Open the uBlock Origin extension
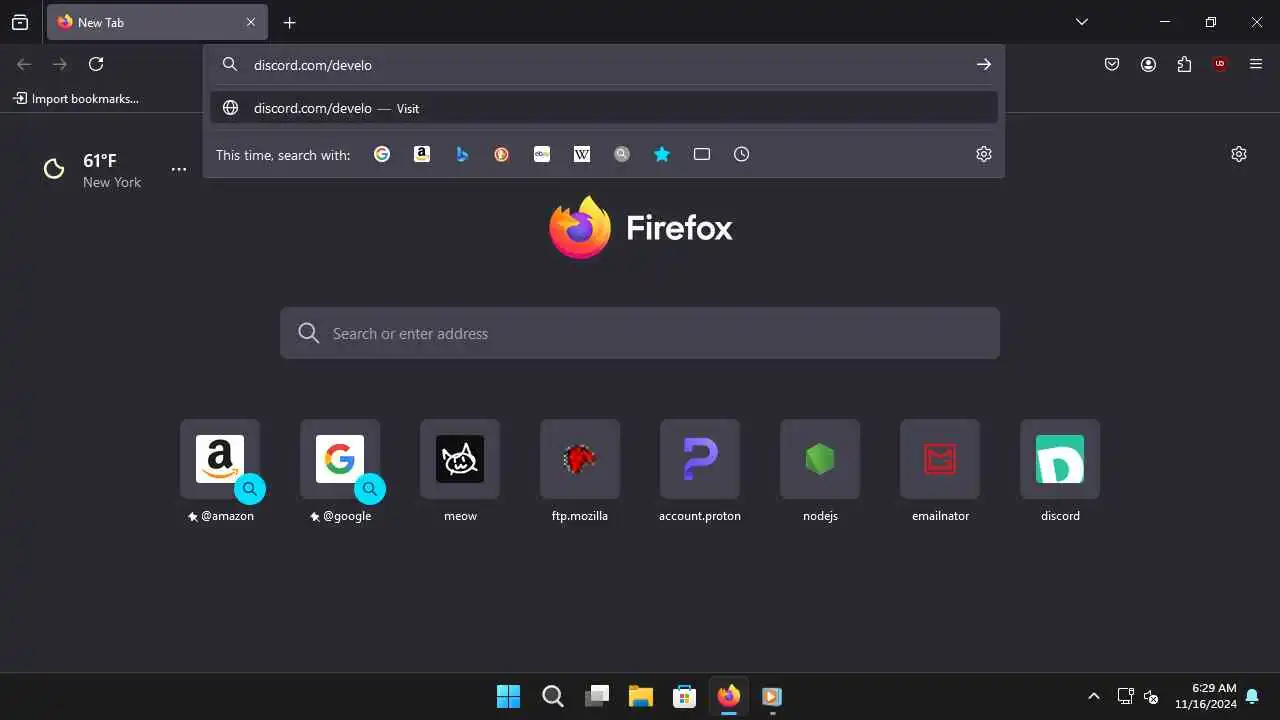This screenshot has width=1280, height=720. click(1220, 64)
